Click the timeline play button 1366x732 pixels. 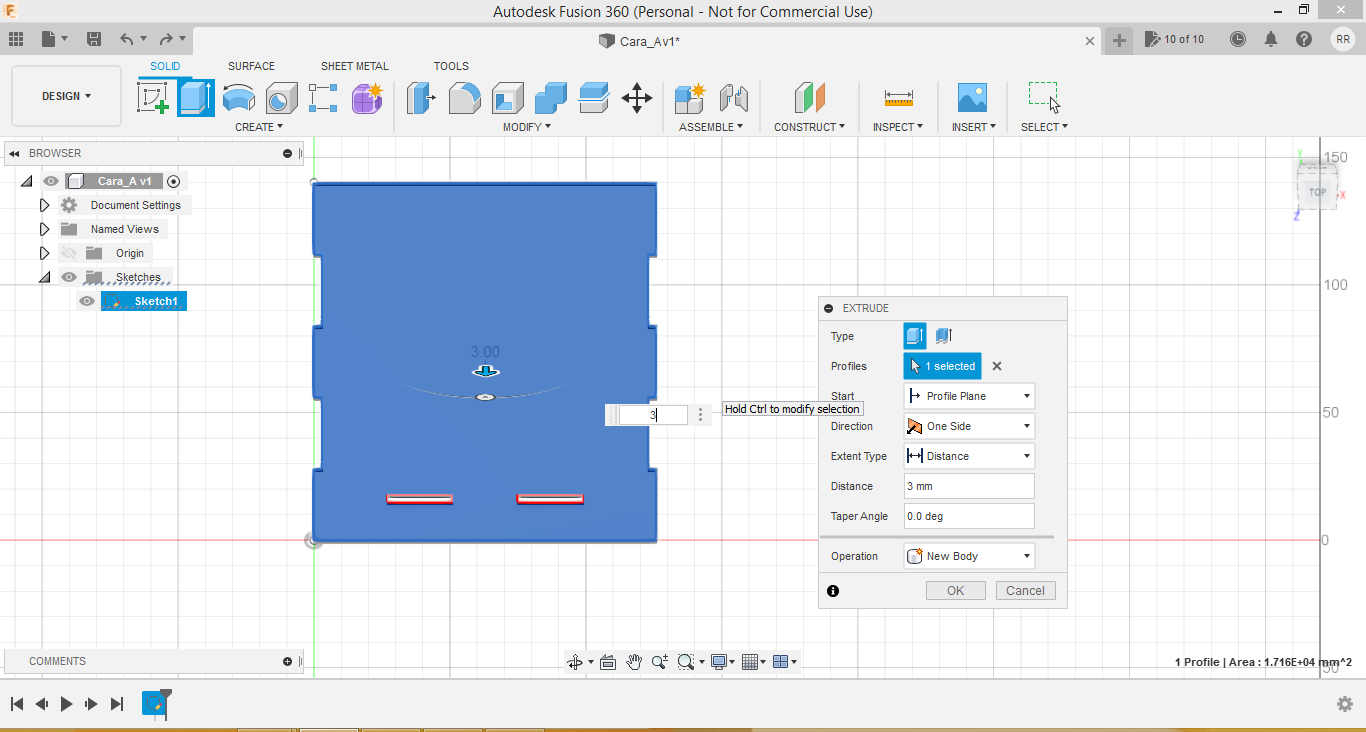click(66, 704)
